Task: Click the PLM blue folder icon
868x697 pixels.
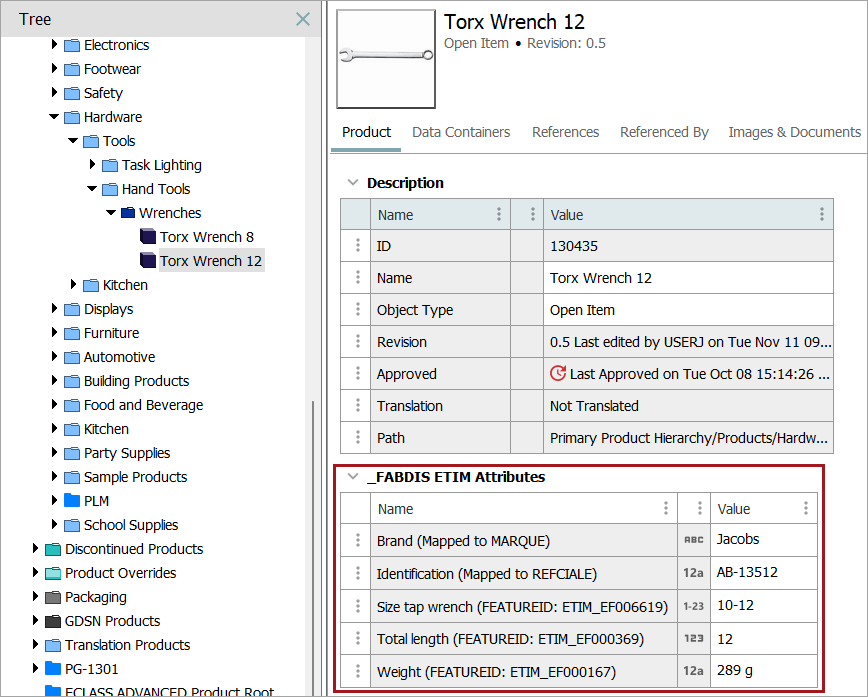Action: pos(72,500)
